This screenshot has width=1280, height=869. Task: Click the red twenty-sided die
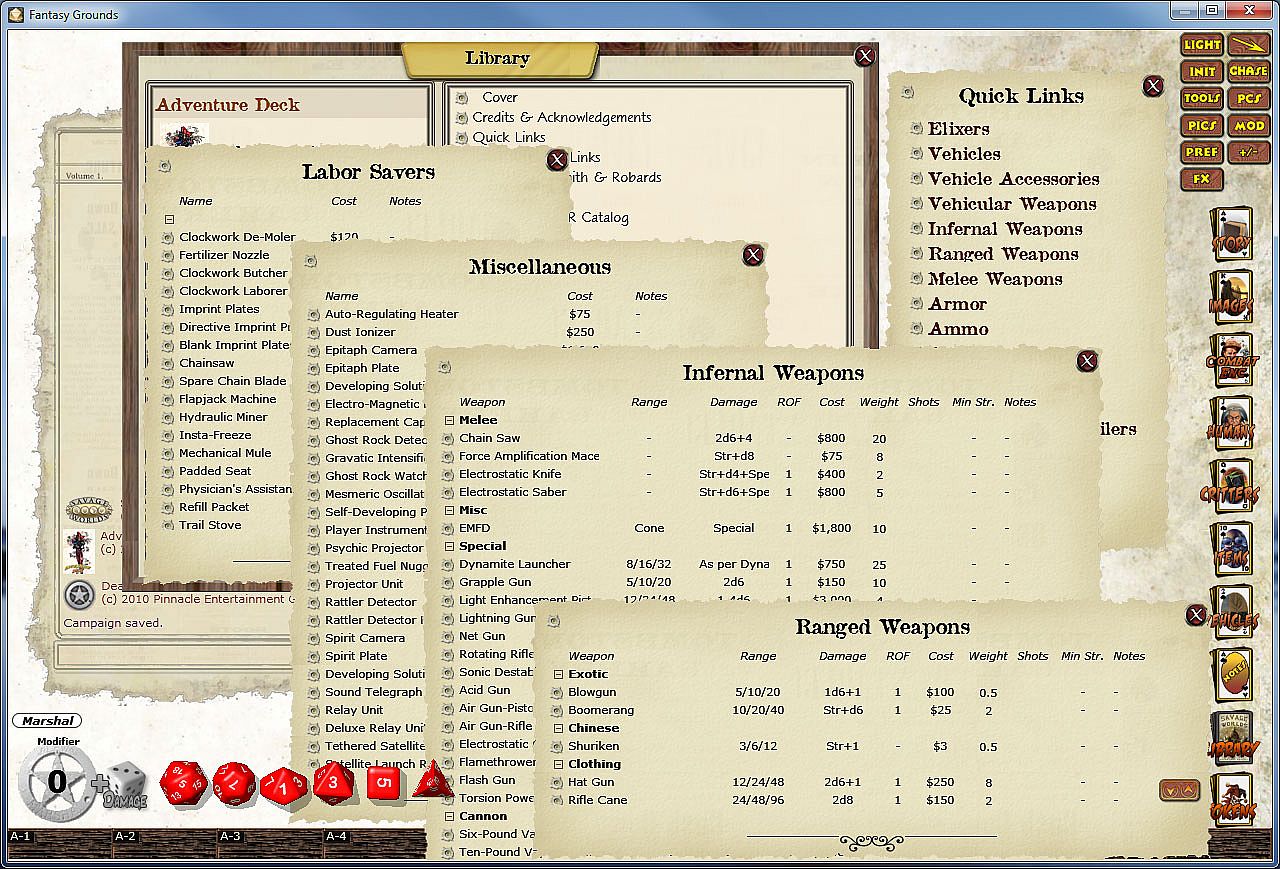pos(184,783)
